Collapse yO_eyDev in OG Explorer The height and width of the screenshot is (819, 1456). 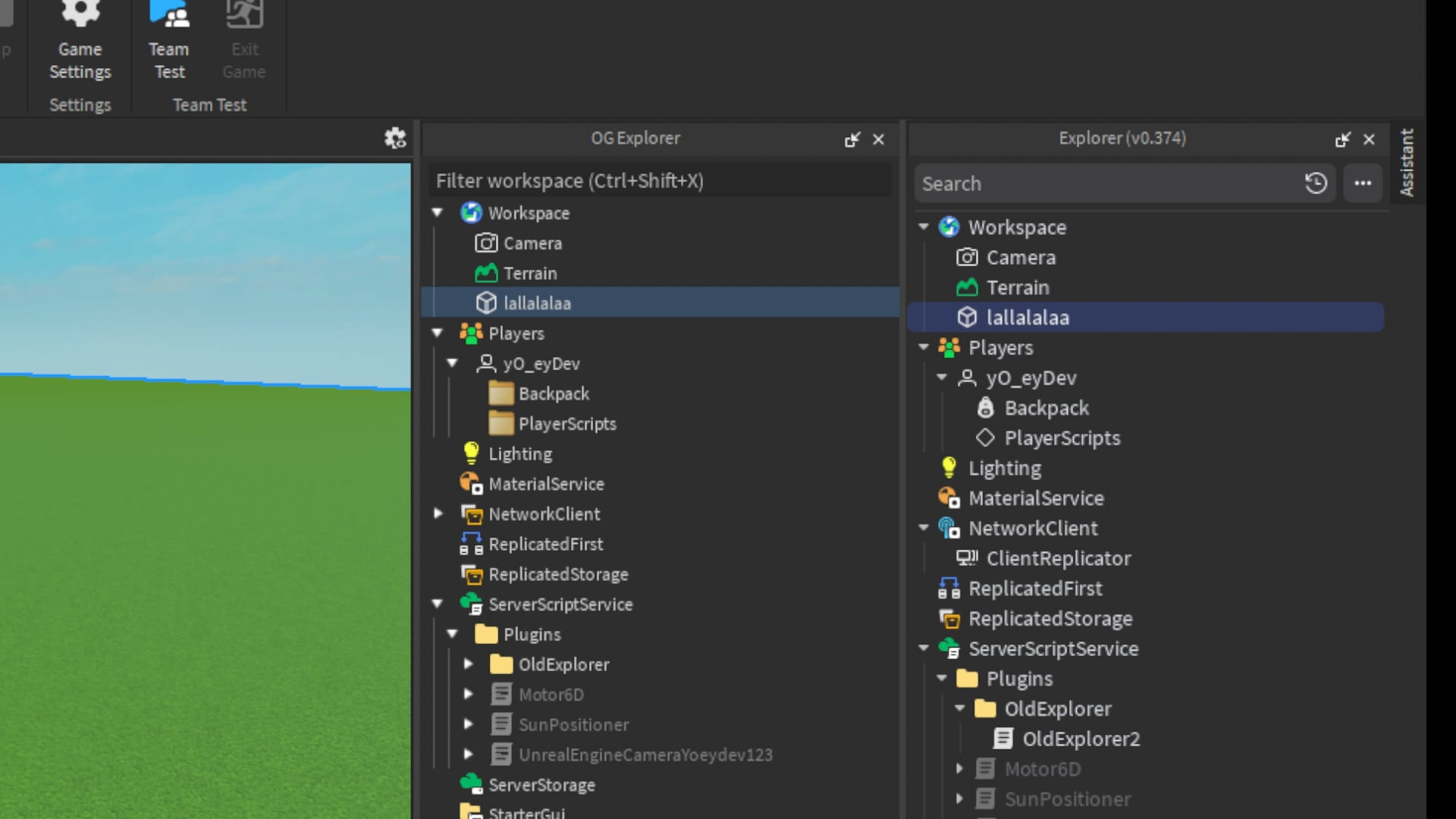point(453,363)
